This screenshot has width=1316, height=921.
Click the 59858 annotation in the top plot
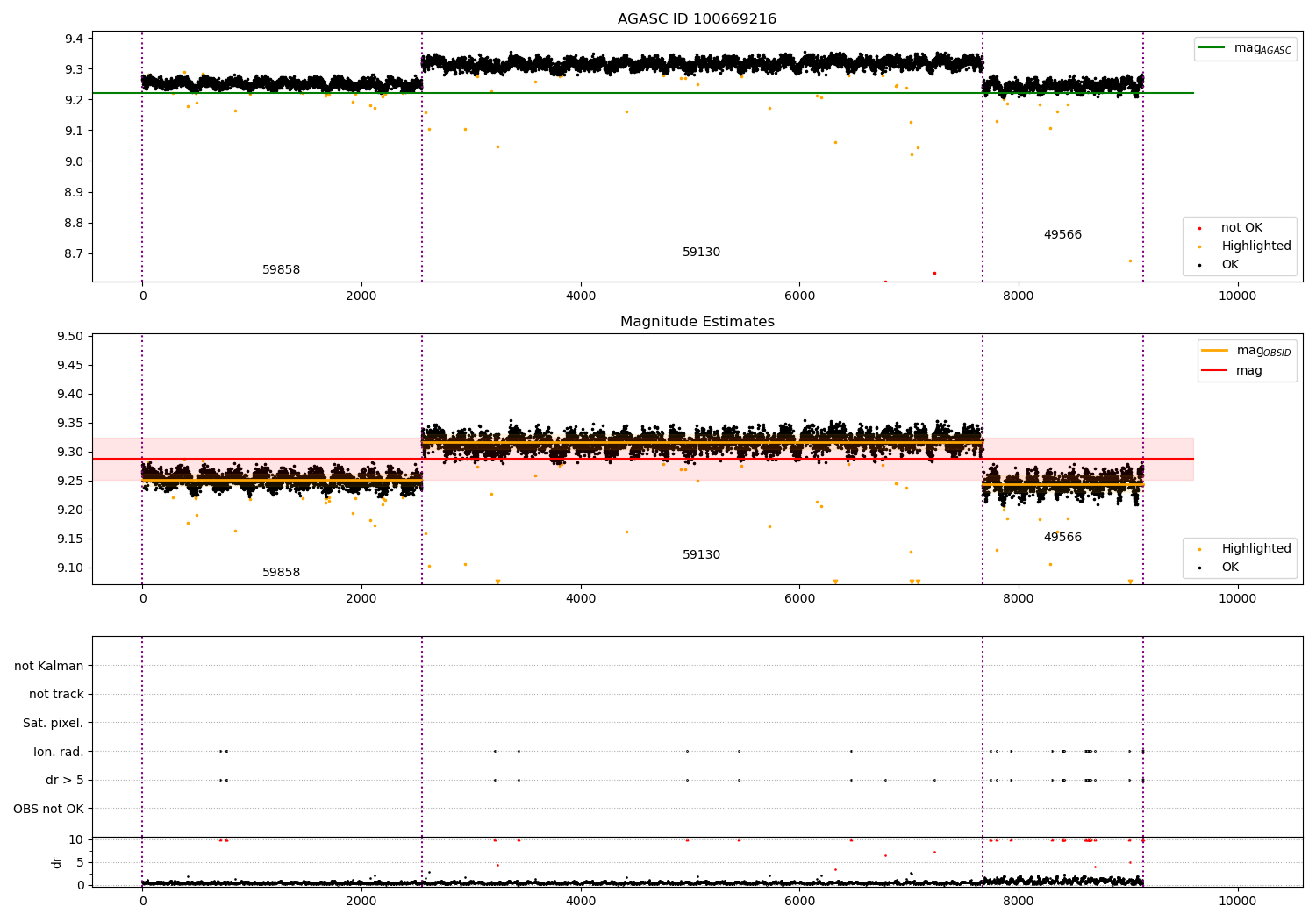[281, 270]
